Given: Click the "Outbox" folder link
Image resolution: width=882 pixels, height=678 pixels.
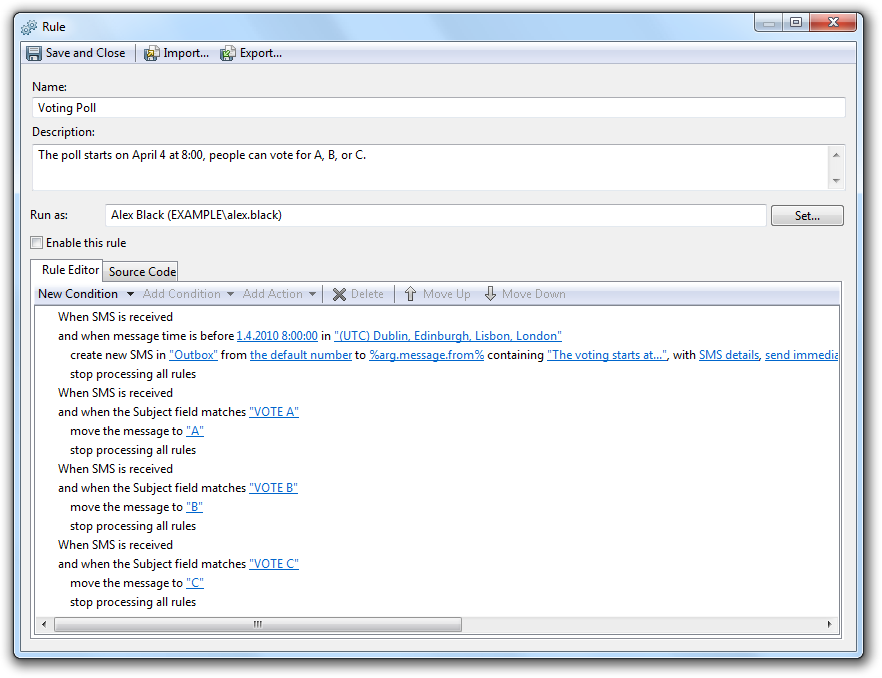Looking at the screenshot, I should (189, 355).
